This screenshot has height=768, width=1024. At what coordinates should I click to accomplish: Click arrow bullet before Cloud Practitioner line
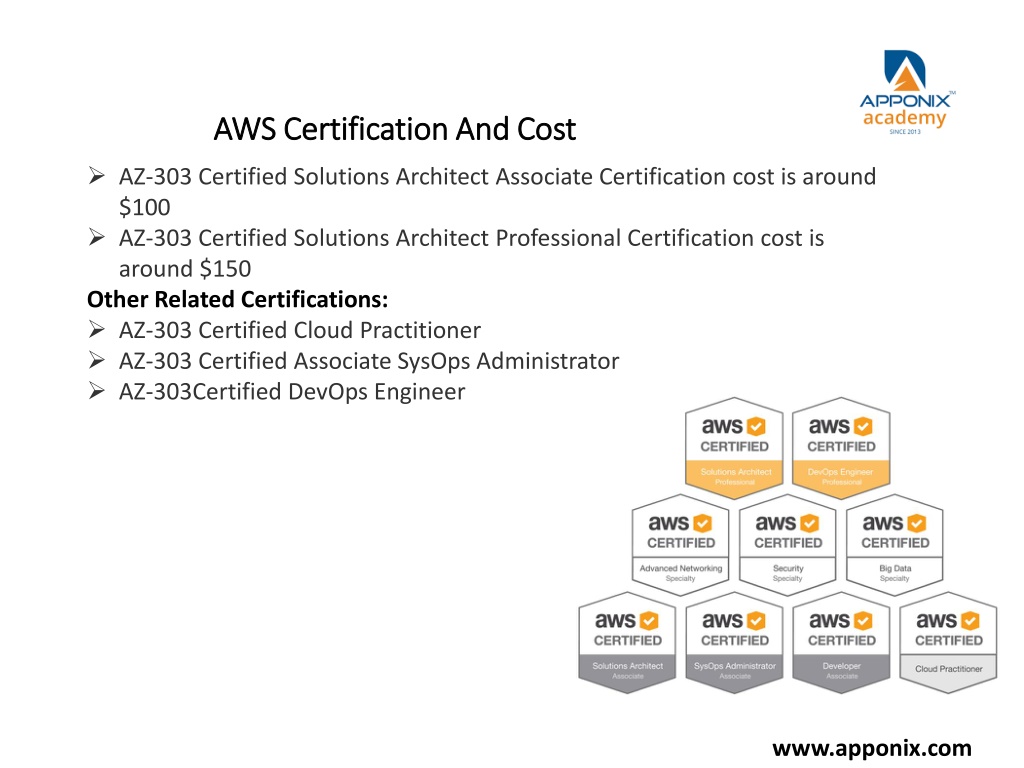click(x=97, y=329)
